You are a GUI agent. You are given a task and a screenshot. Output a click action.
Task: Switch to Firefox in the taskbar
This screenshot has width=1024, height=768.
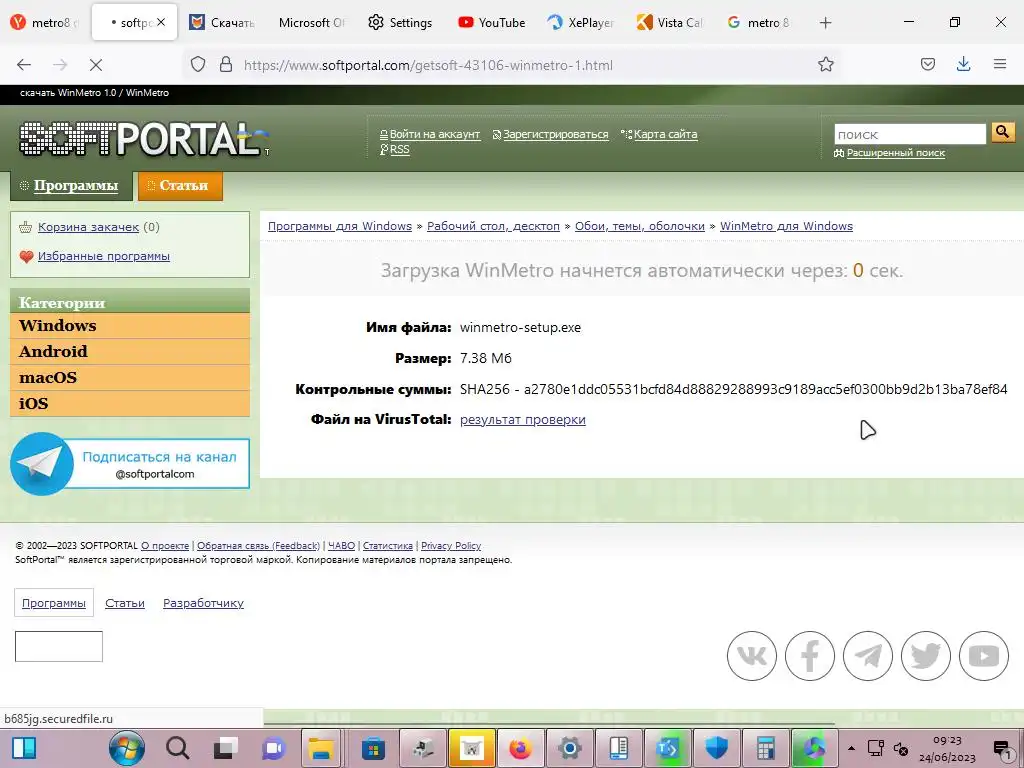[x=520, y=748]
